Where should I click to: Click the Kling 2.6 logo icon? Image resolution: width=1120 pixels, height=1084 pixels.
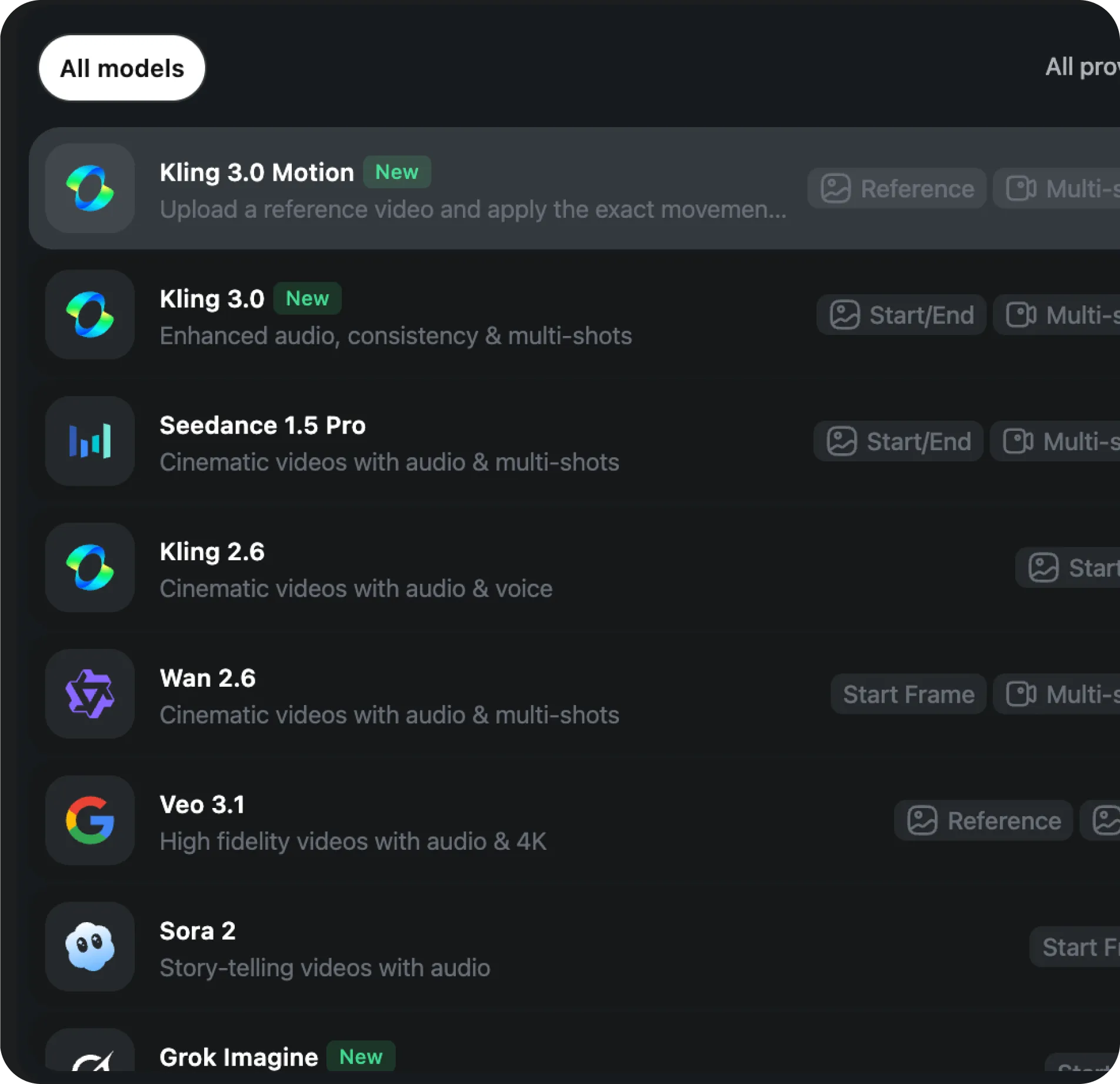tap(90, 567)
